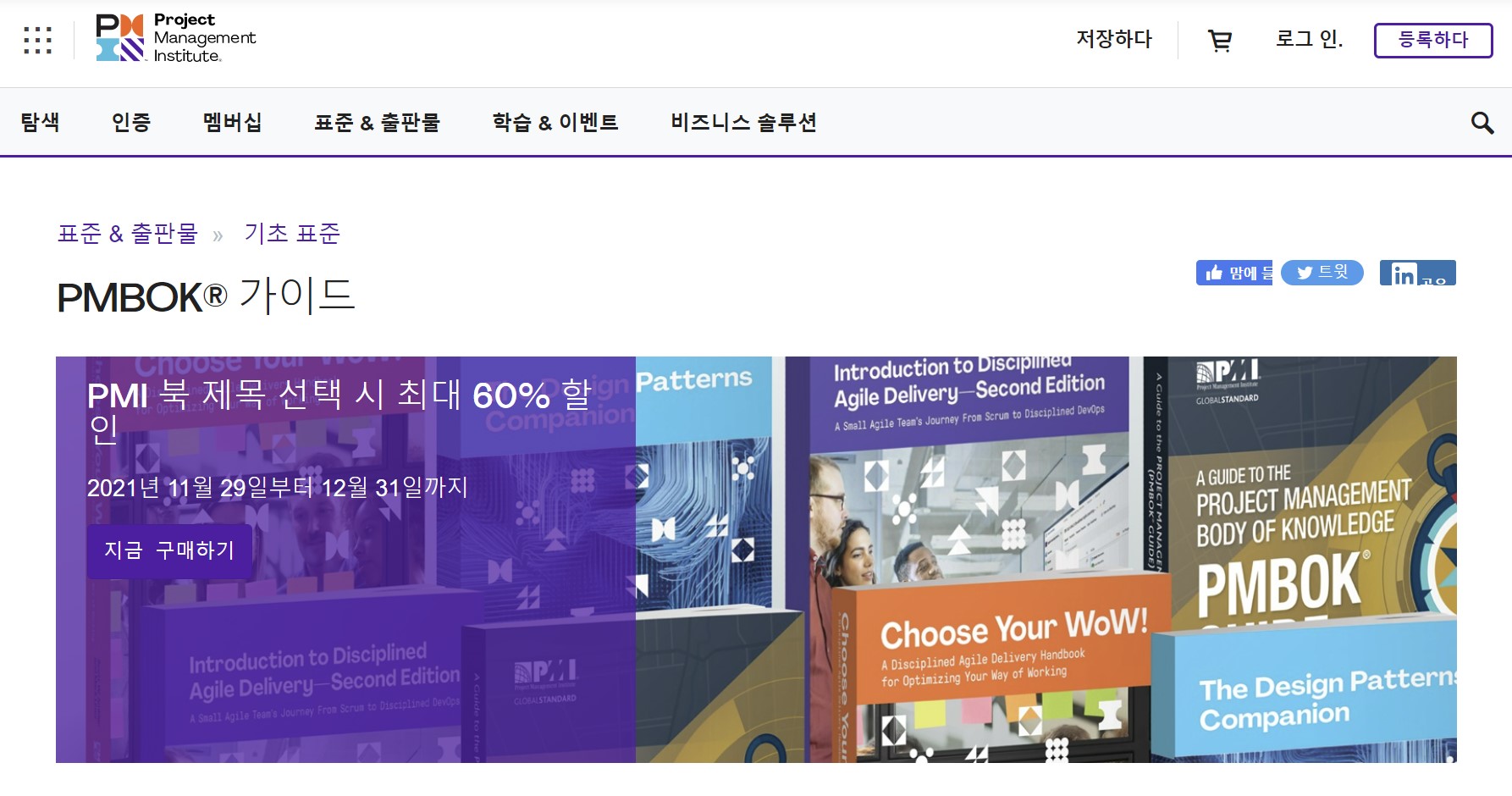Click the banner text 2021년 11월 29일부터 12월 31일까지
This screenshot has width=1512, height=796.
click(278, 488)
